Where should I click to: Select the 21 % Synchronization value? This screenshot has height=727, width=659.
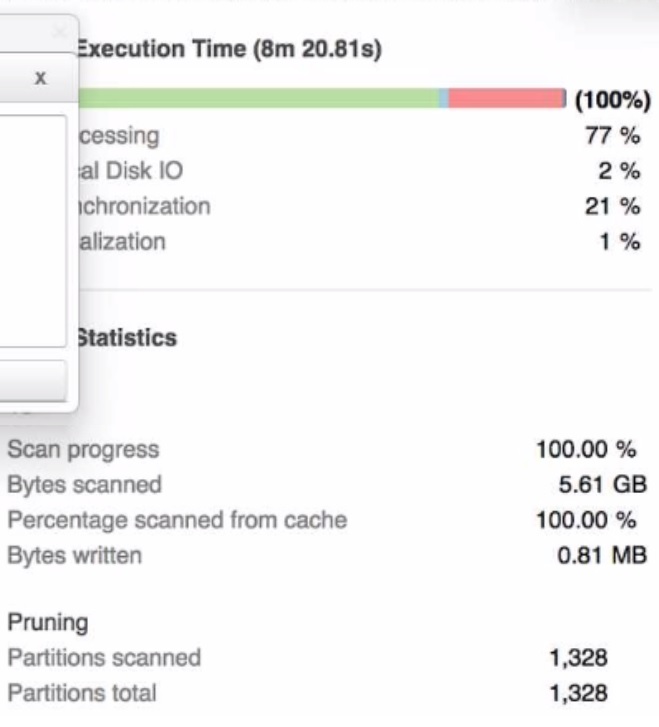(x=612, y=206)
